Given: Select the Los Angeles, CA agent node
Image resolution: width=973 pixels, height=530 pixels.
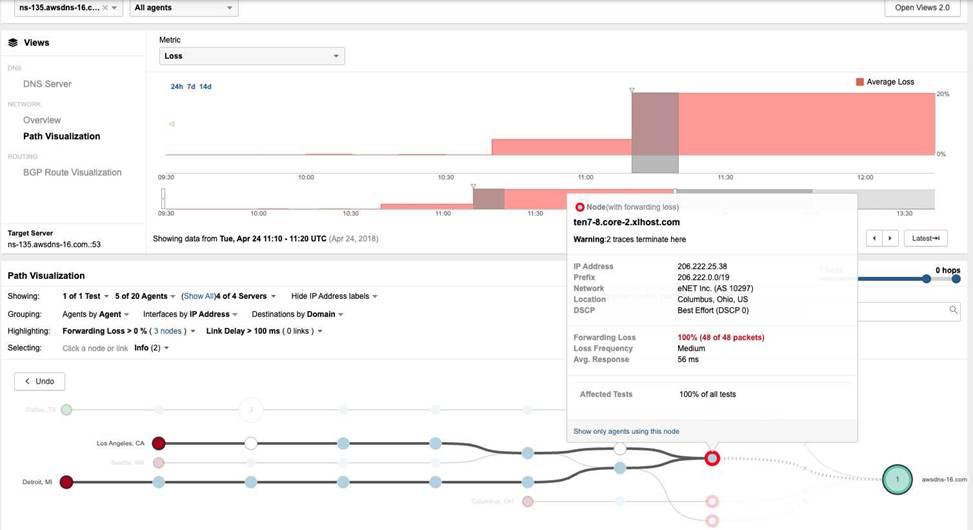Looking at the screenshot, I should 158,443.
